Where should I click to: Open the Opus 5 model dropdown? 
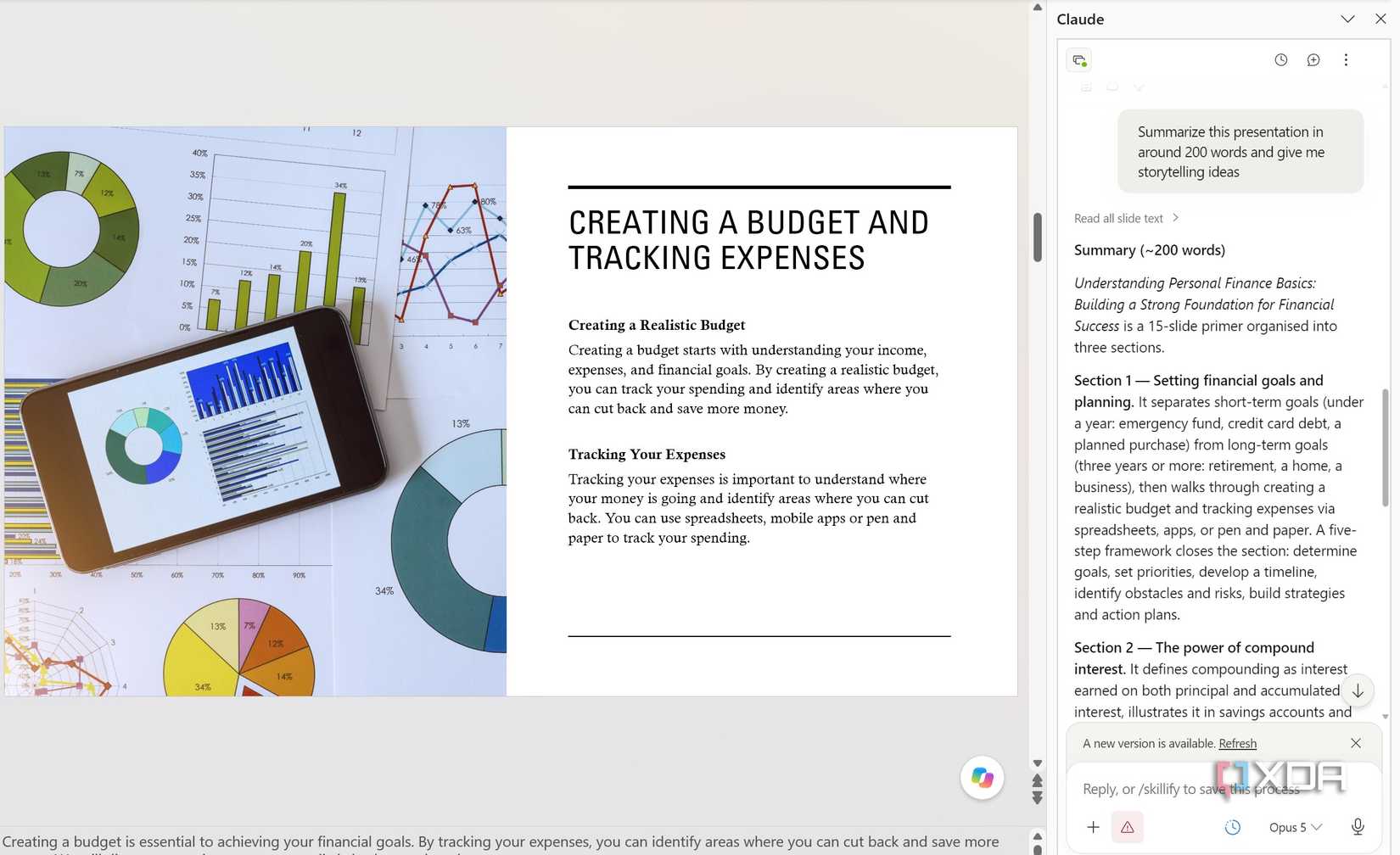[x=1295, y=827]
